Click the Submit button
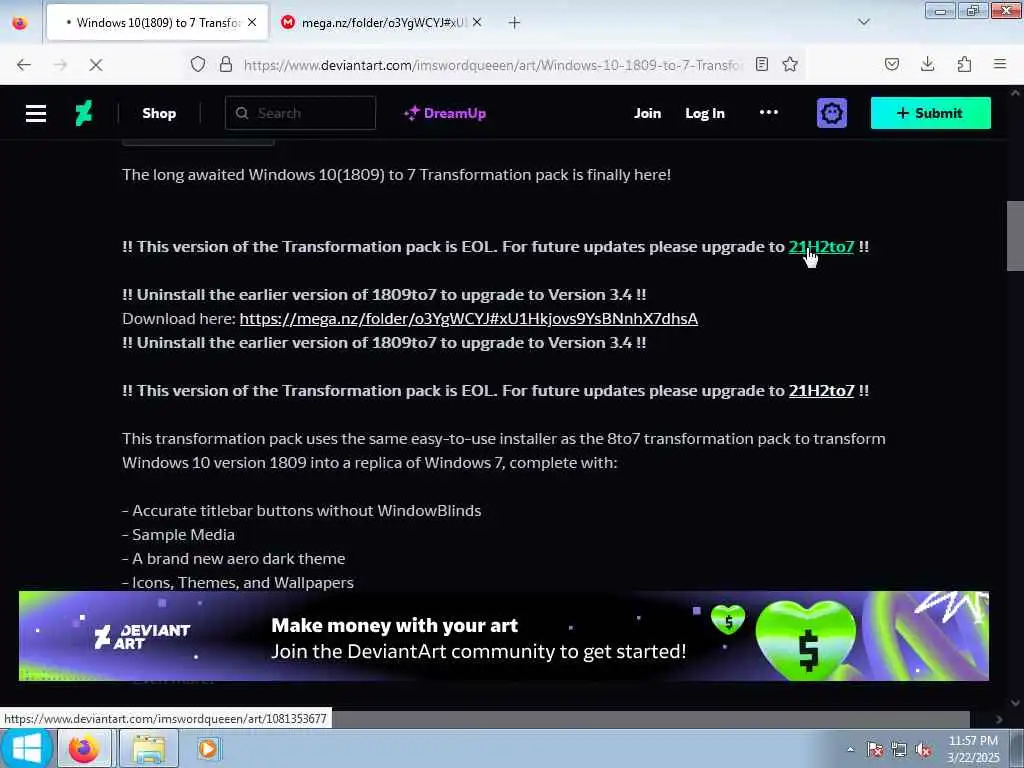Viewport: 1024px width, 768px height. [x=931, y=113]
